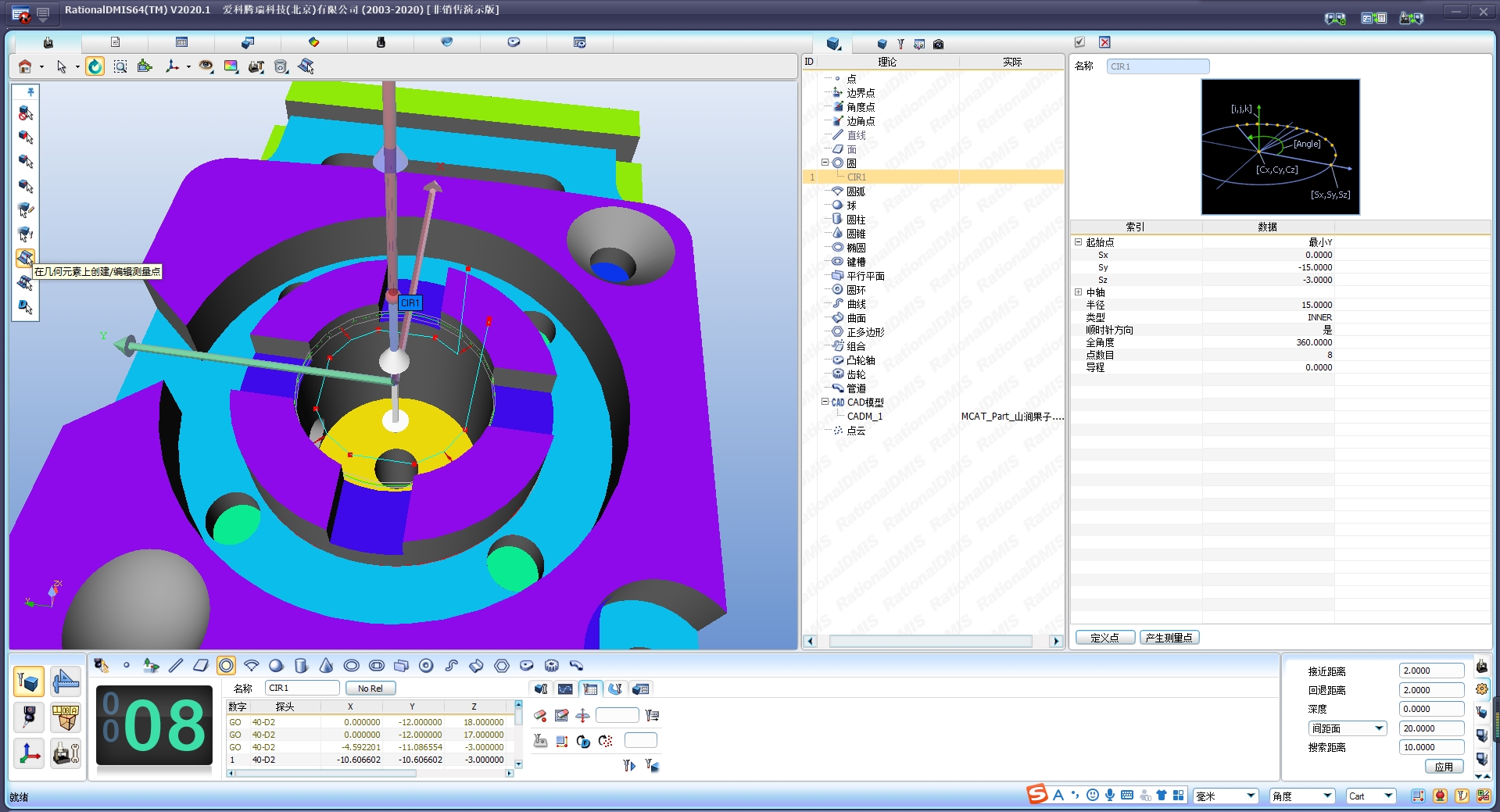The image size is (1500, 812).
Task: Click the 接近距离 value field
Action: pos(1430,671)
